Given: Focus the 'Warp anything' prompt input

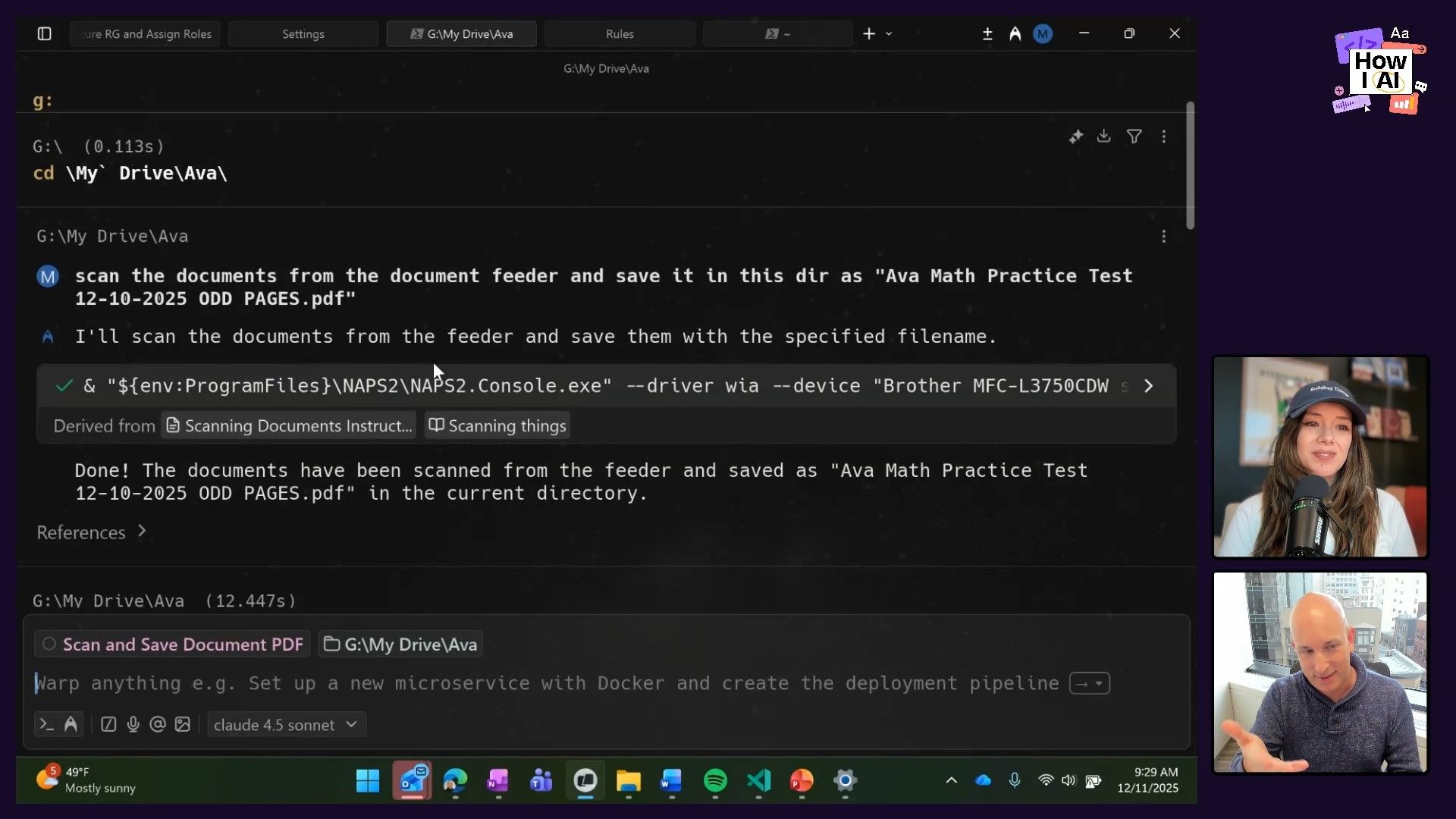Looking at the screenshot, I should 546,683.
